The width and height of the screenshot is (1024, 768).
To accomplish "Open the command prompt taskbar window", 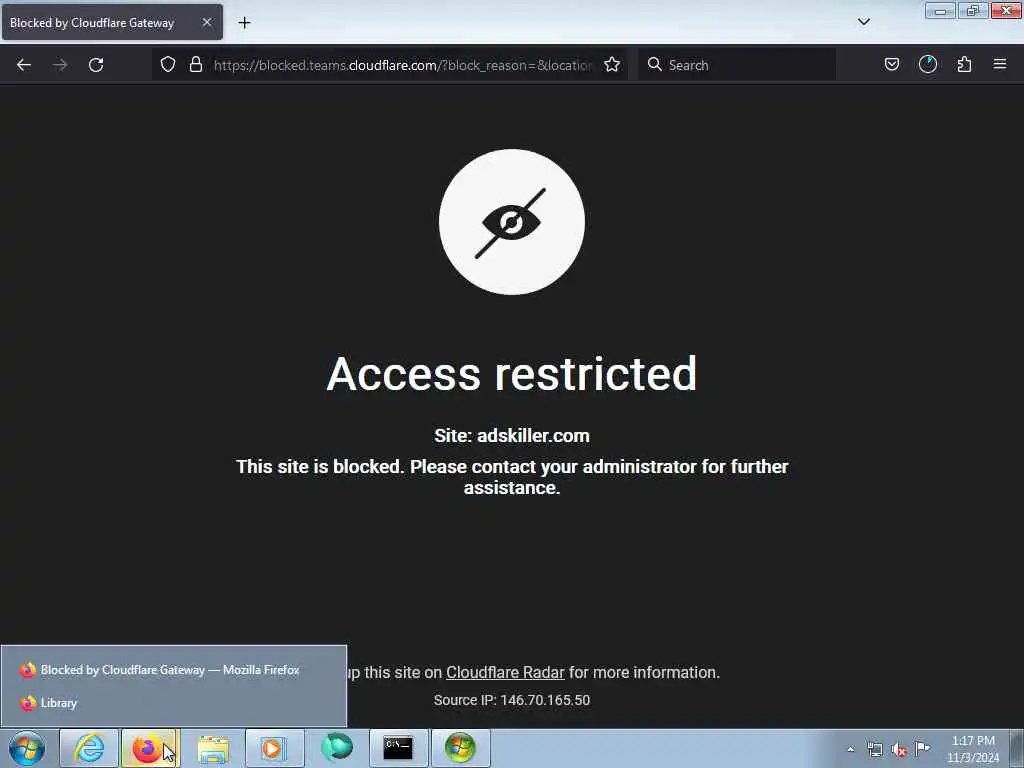I will [398, 748].
